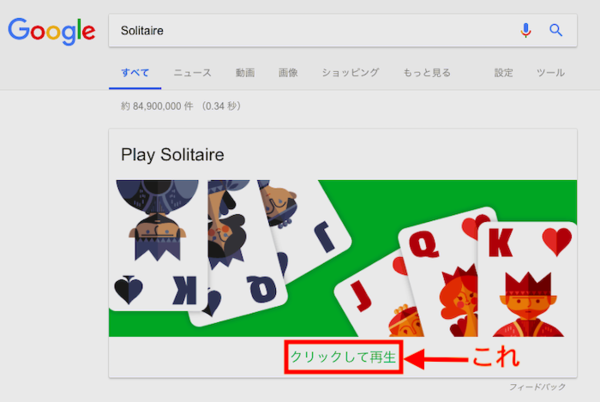This screenshot has width=600, height=402.
Task: Go to the ショッピング tab
Action: point(350,73)
